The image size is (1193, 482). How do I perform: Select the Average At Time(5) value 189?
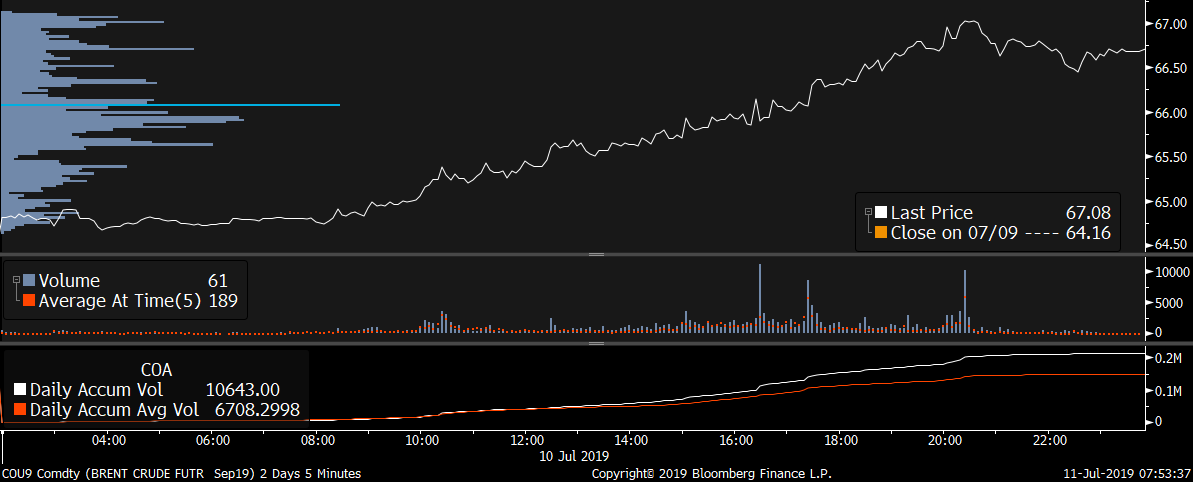223,301
